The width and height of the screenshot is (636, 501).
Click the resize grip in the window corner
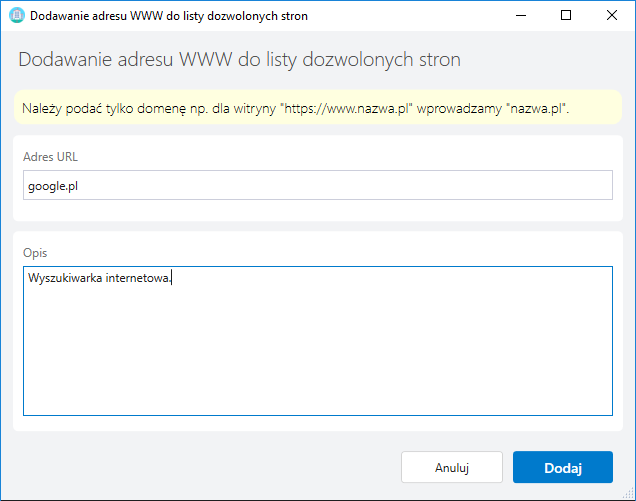[x=629, y=494]
